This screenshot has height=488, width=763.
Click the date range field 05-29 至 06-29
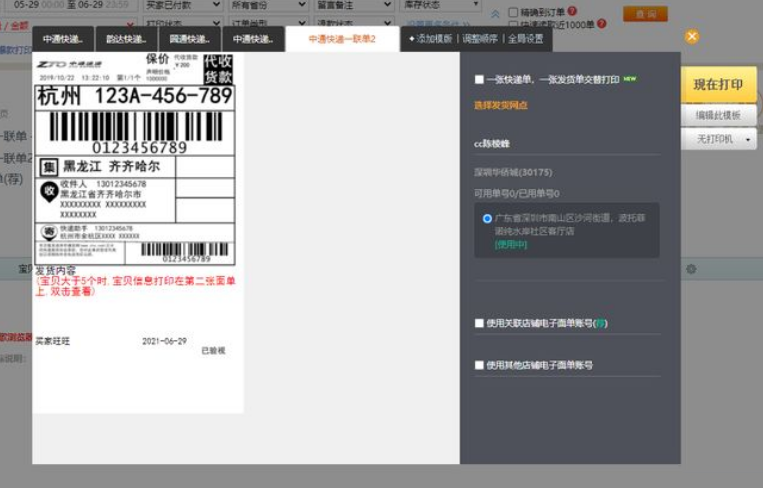pyautogui.click(x=71, y=5)
